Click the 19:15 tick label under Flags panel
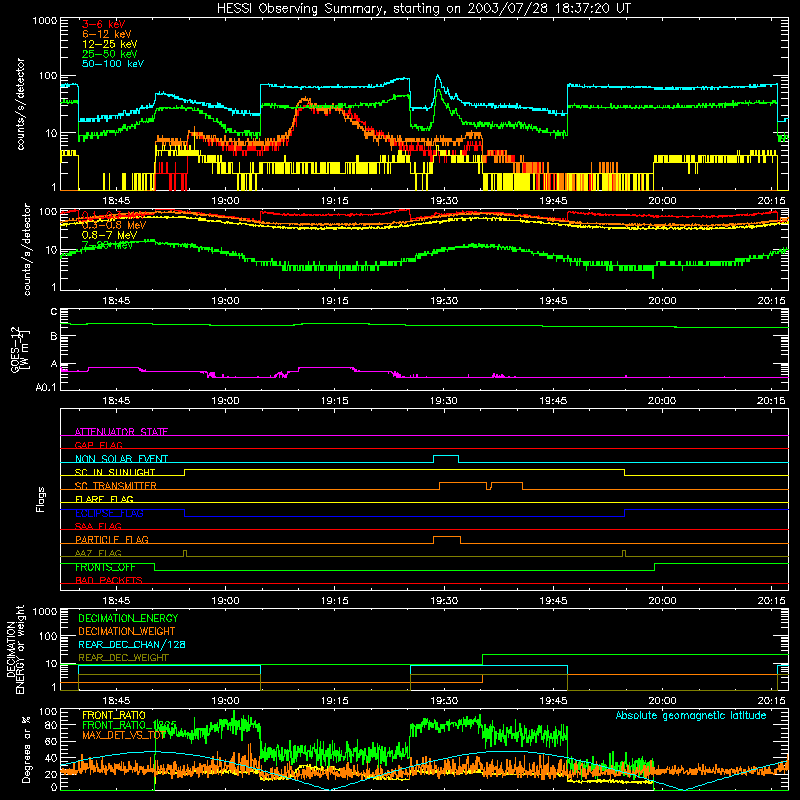The height and width of the screenshot is (800, 800). click(x=335, y=601)
